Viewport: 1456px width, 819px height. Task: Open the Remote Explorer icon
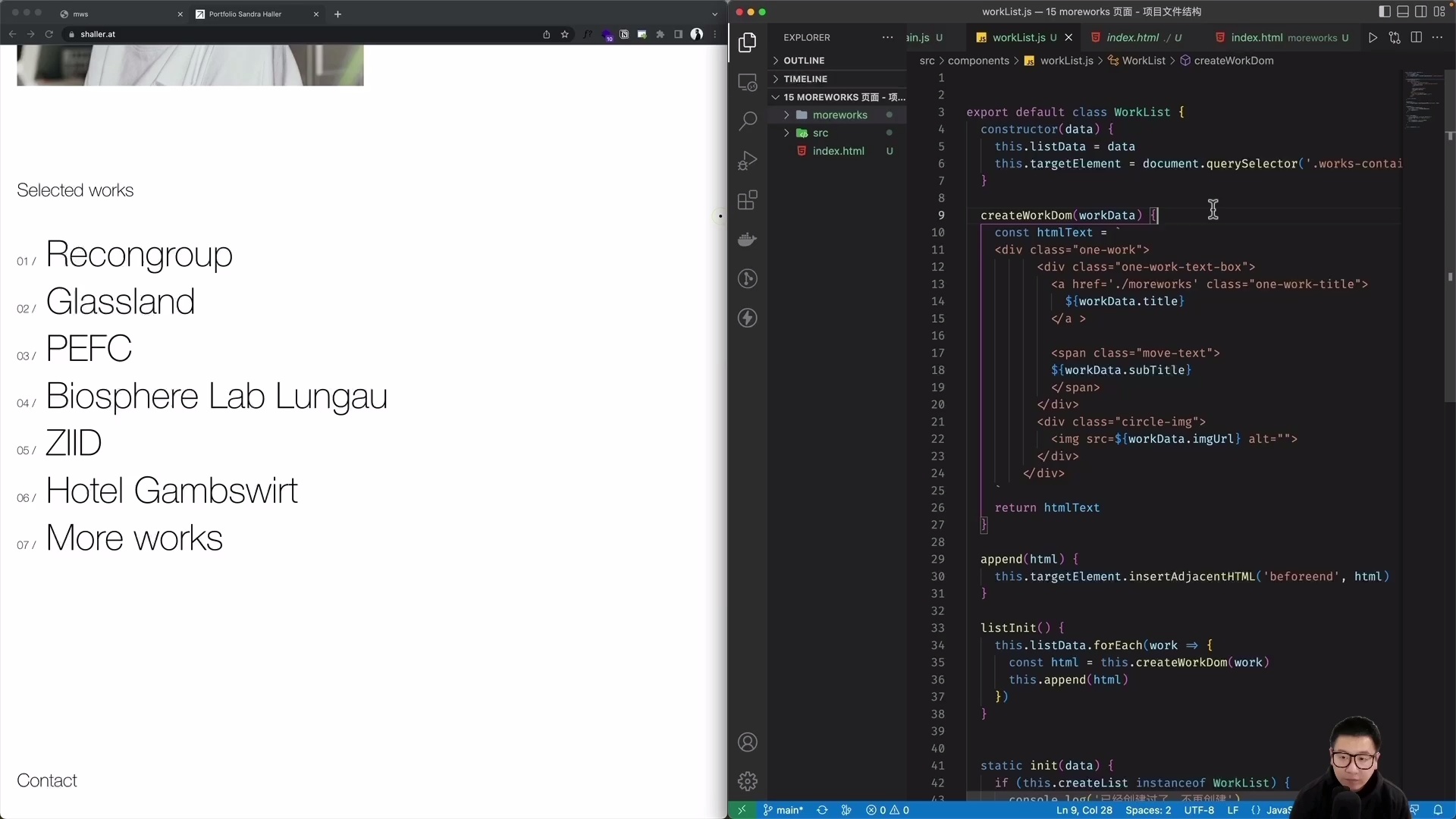click(x=748, y=82)
